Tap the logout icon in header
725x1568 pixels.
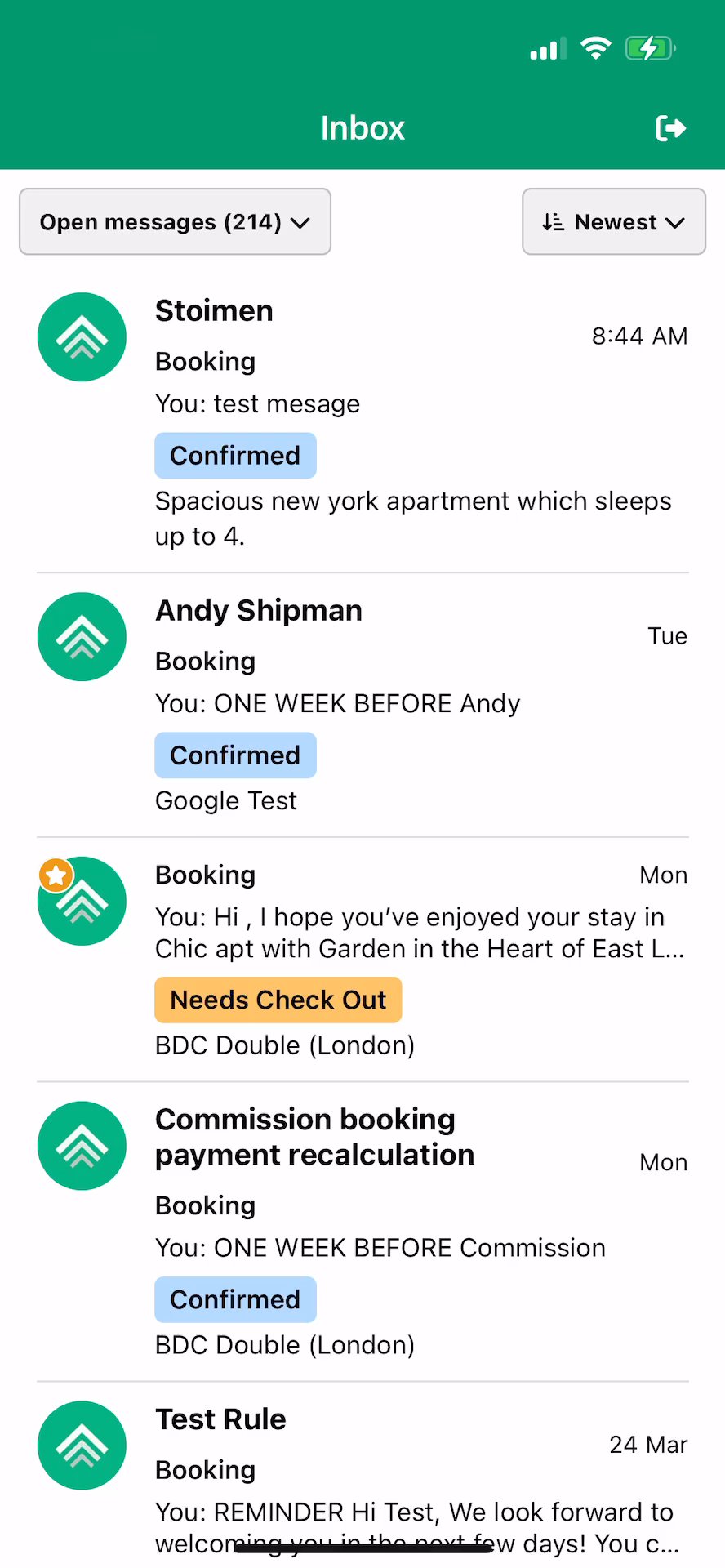coord(670,128)
